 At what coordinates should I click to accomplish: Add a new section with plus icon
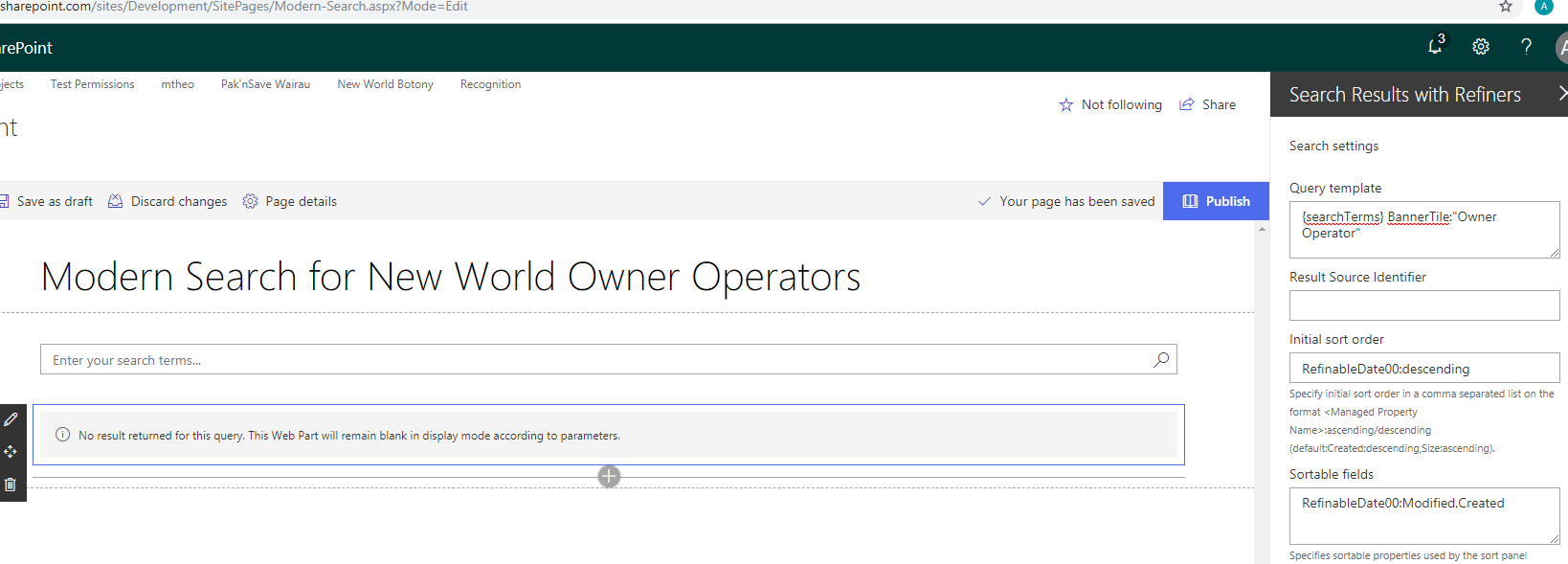click(x=609, y=476)
